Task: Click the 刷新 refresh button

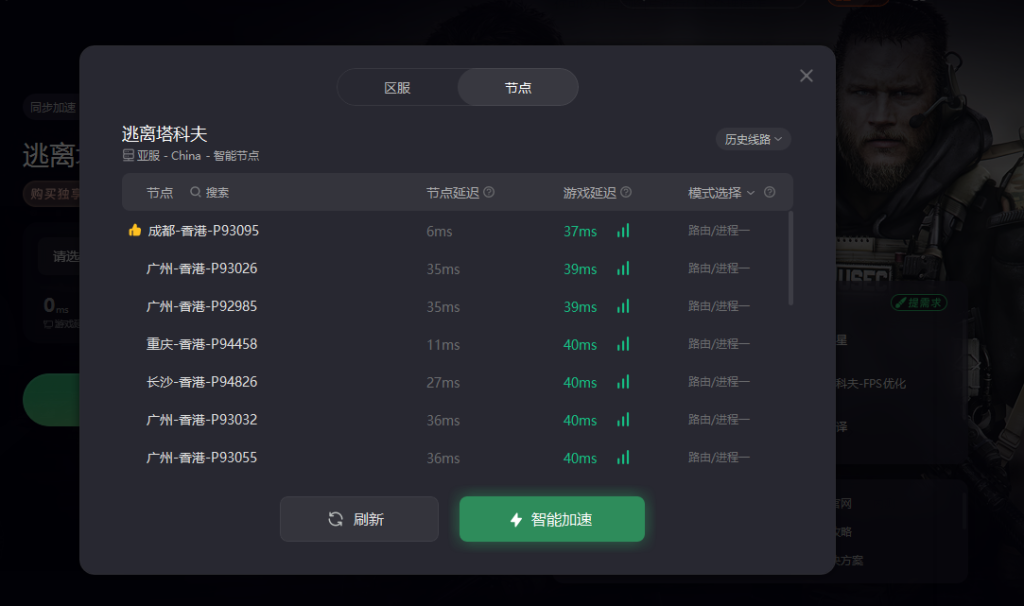Action: (x=359, y=519)
